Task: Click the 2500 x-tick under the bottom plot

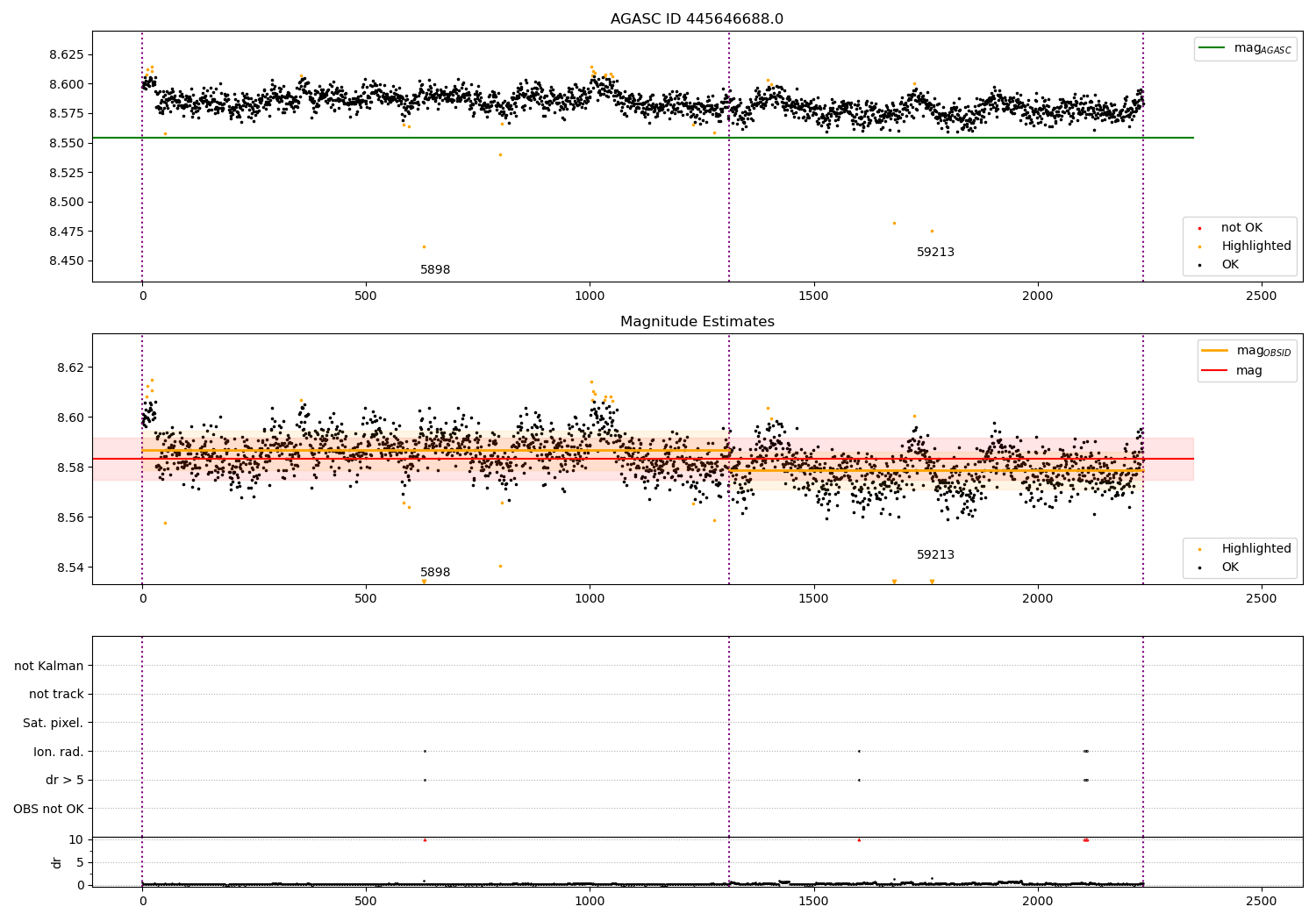Action: (1262, 901)
